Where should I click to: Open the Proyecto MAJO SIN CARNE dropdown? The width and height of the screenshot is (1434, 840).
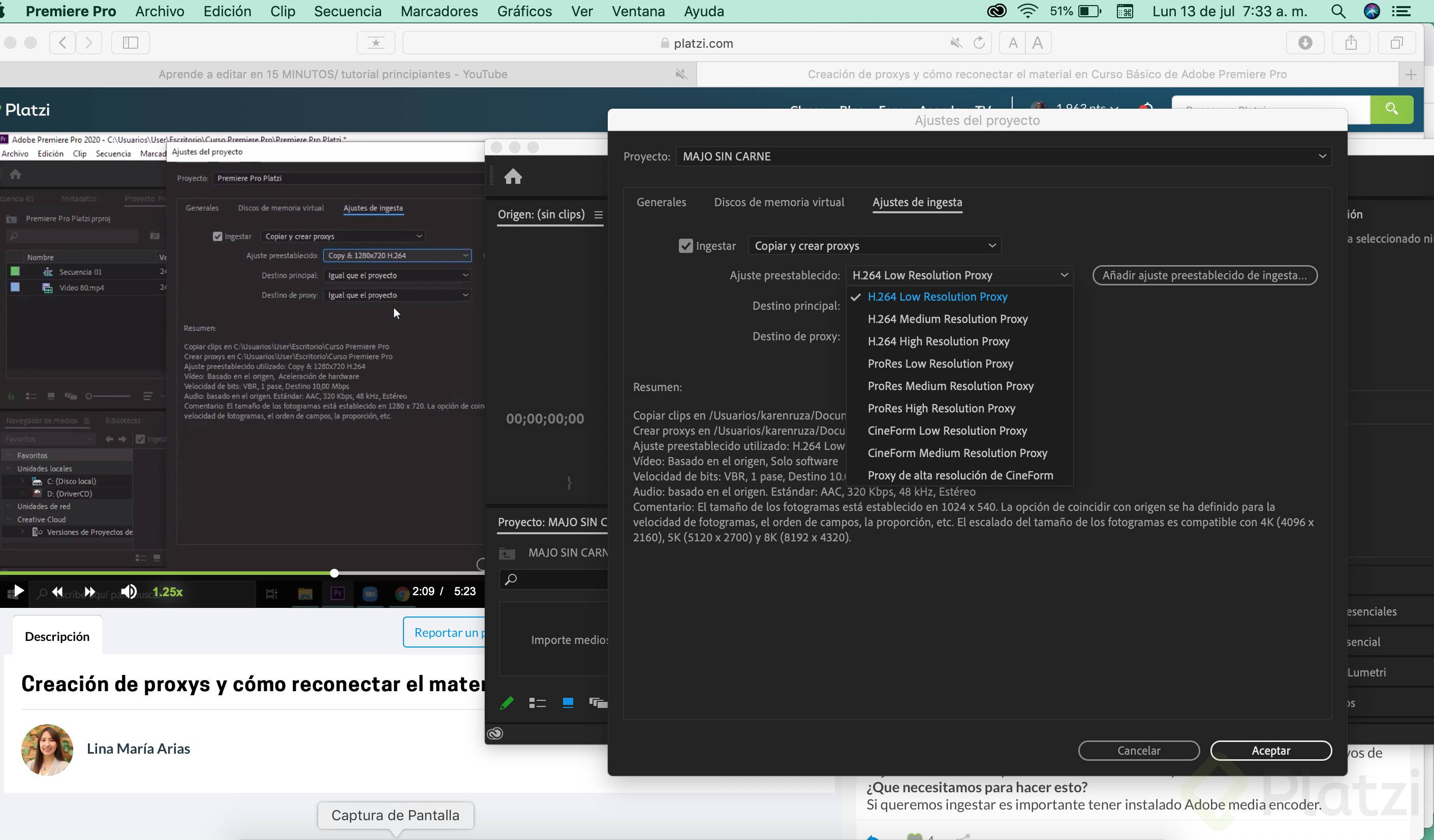pyautogui.click(x=1004, y=156)
